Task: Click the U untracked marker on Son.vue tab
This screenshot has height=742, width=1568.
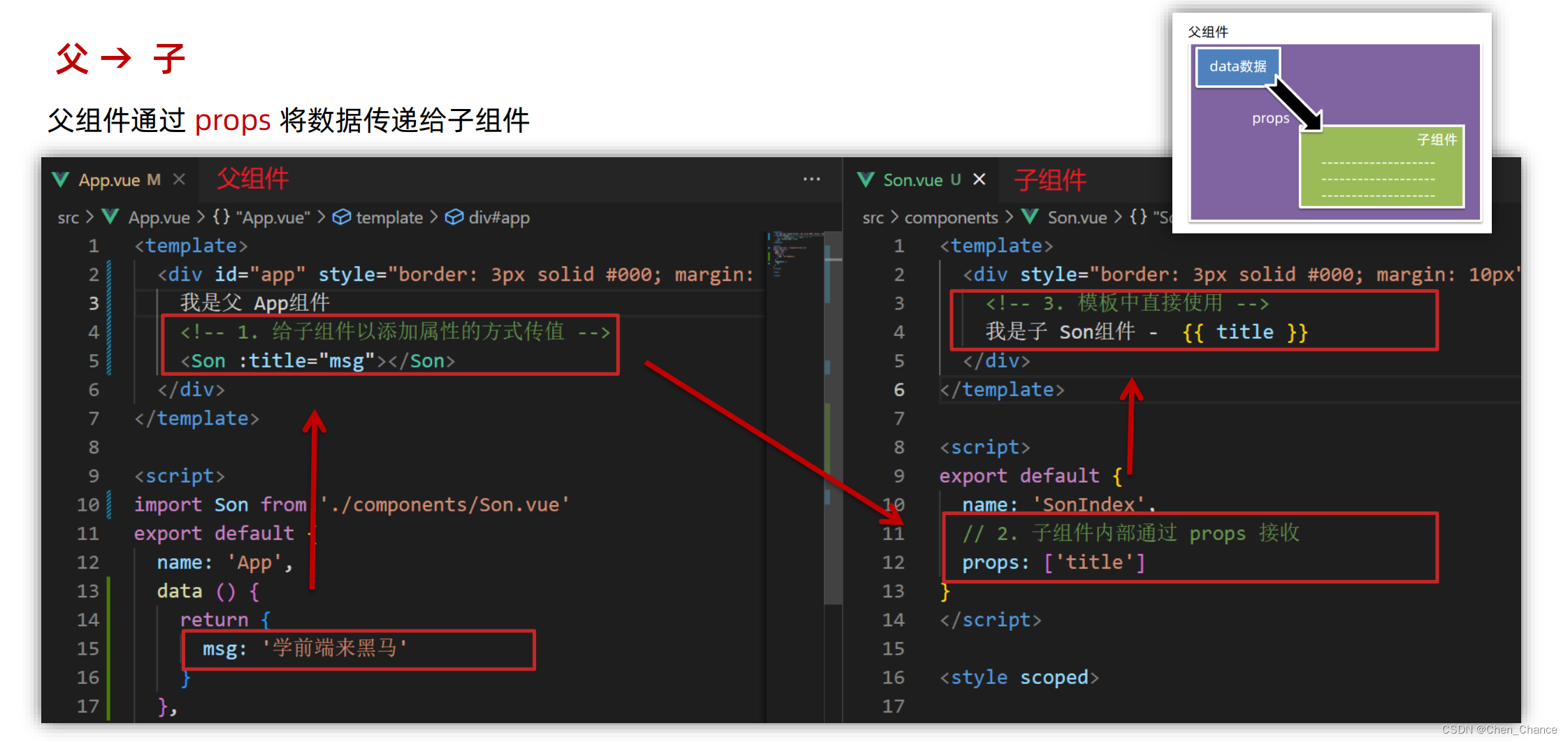Action: pyautogui.click(x=955, y=180)
